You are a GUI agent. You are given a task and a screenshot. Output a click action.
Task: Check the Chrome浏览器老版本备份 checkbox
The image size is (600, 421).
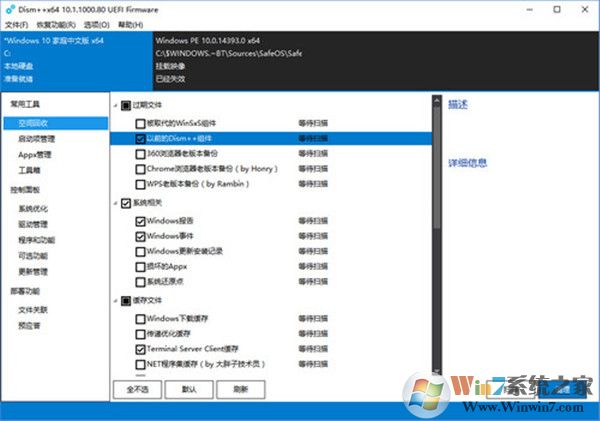click(140, 169)
